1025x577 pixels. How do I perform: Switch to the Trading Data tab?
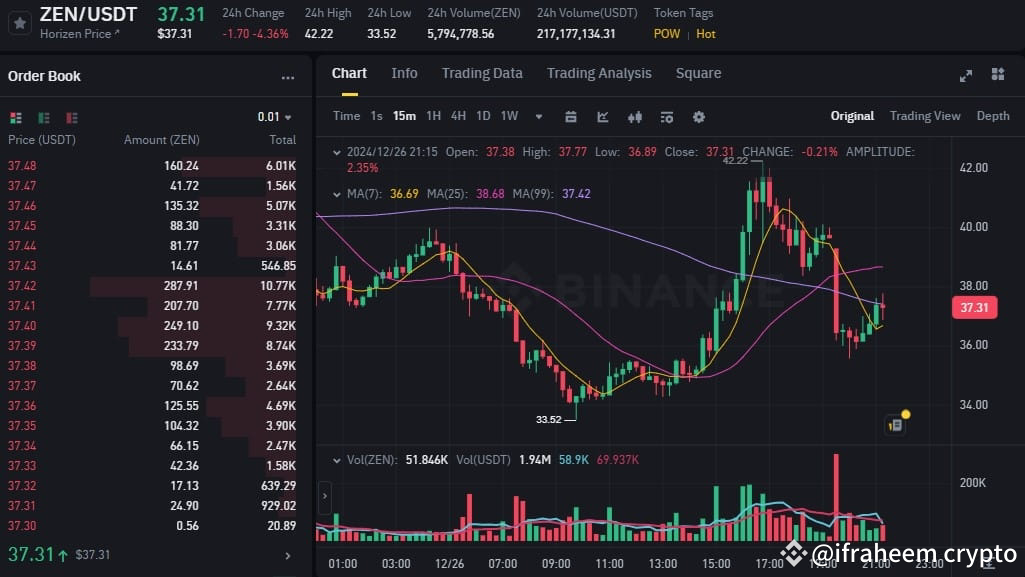pyautogui.click(x=482, y=73)
